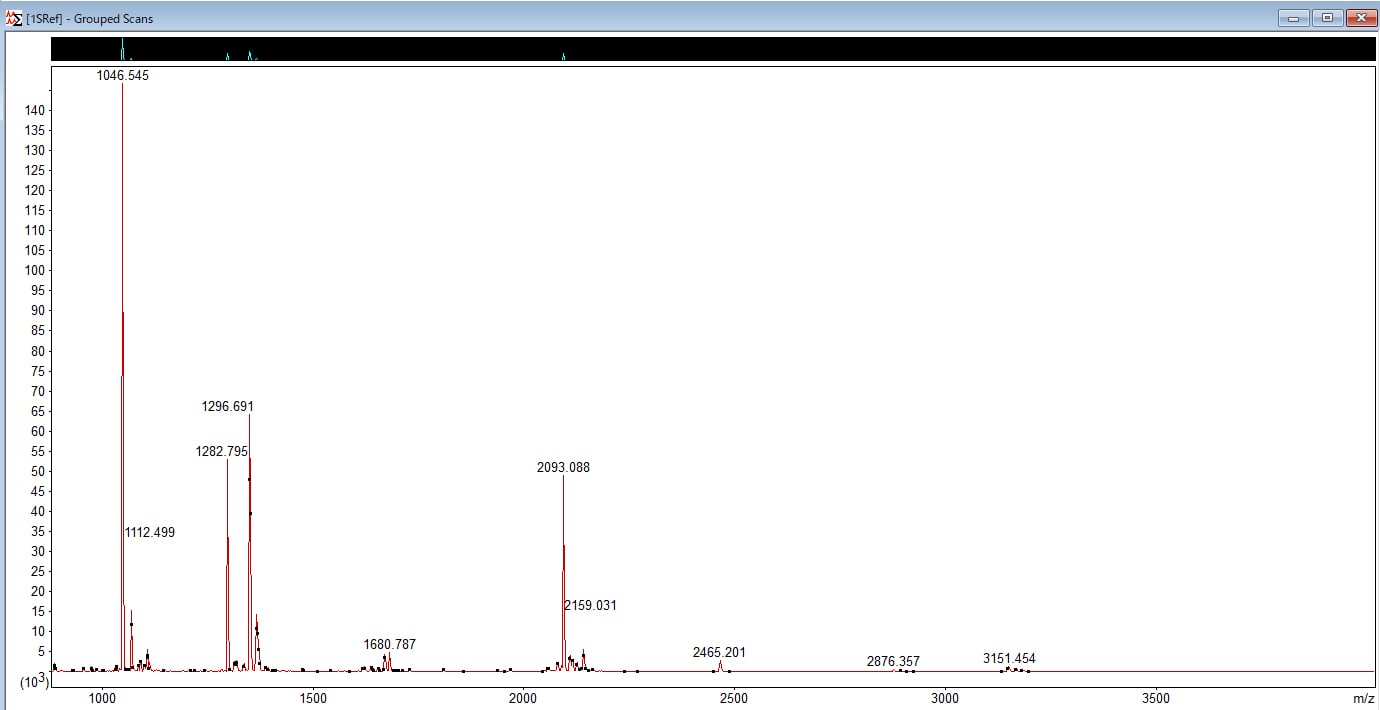Close the Grouped Scans spectrum window
This screenshot has height=710, width=1380.
pos(1361,18)
